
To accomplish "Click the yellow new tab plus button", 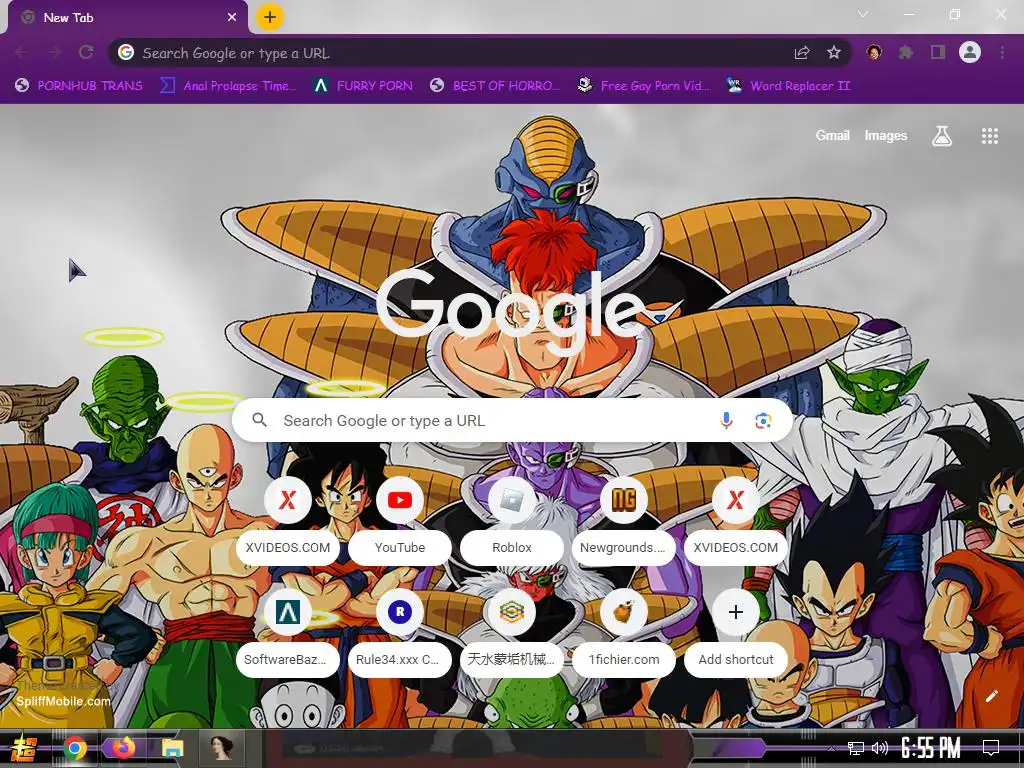I will 270,17.
